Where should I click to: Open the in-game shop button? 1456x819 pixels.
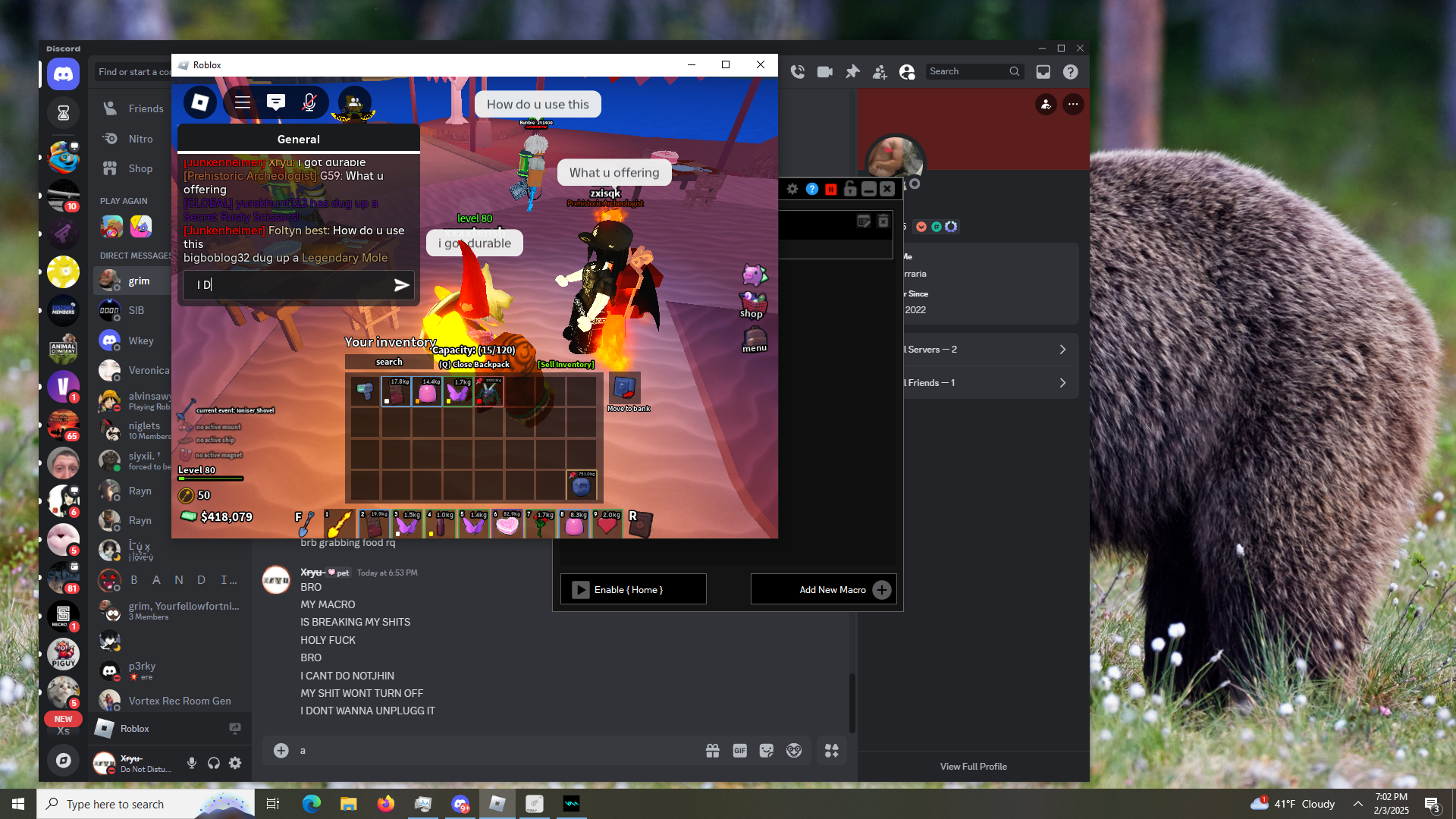[753, 306]
